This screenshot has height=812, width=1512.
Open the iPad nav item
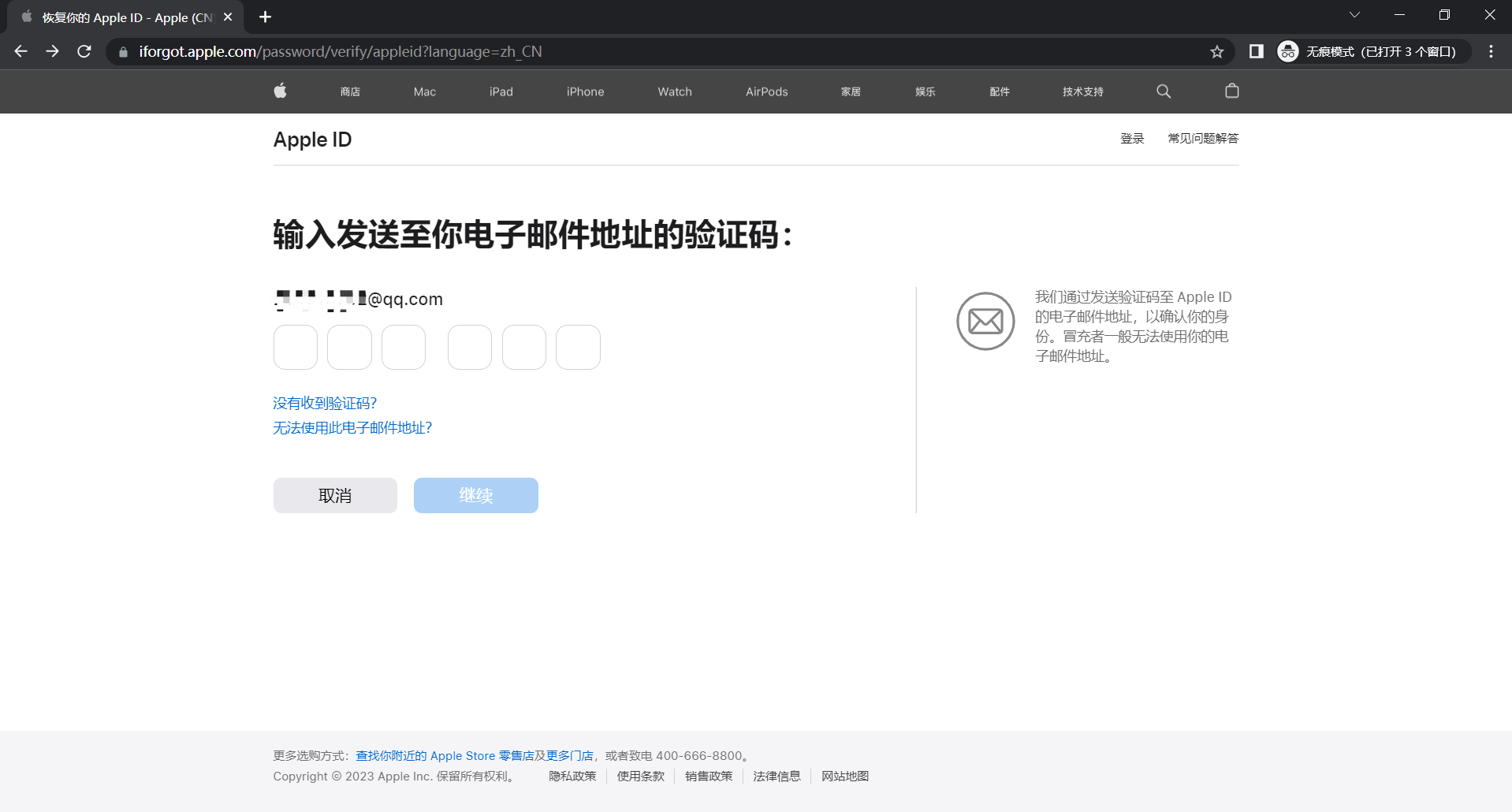click(x=501, y=91)
